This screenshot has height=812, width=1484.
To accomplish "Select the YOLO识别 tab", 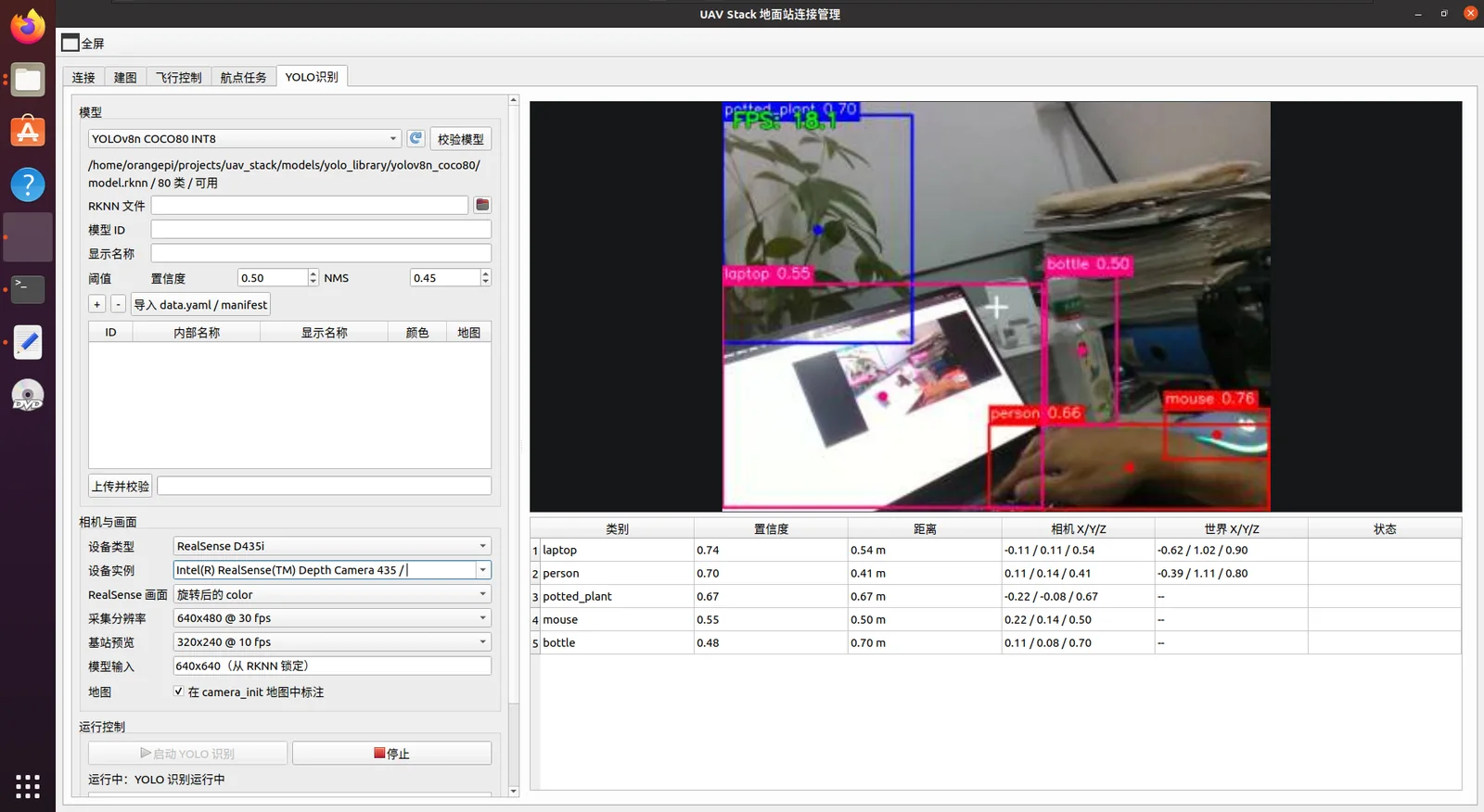I will [312, 76].
